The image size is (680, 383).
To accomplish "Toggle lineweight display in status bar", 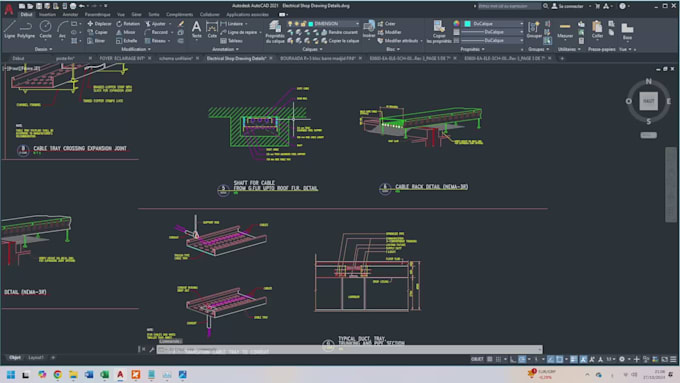I will [x=573, y=359].
